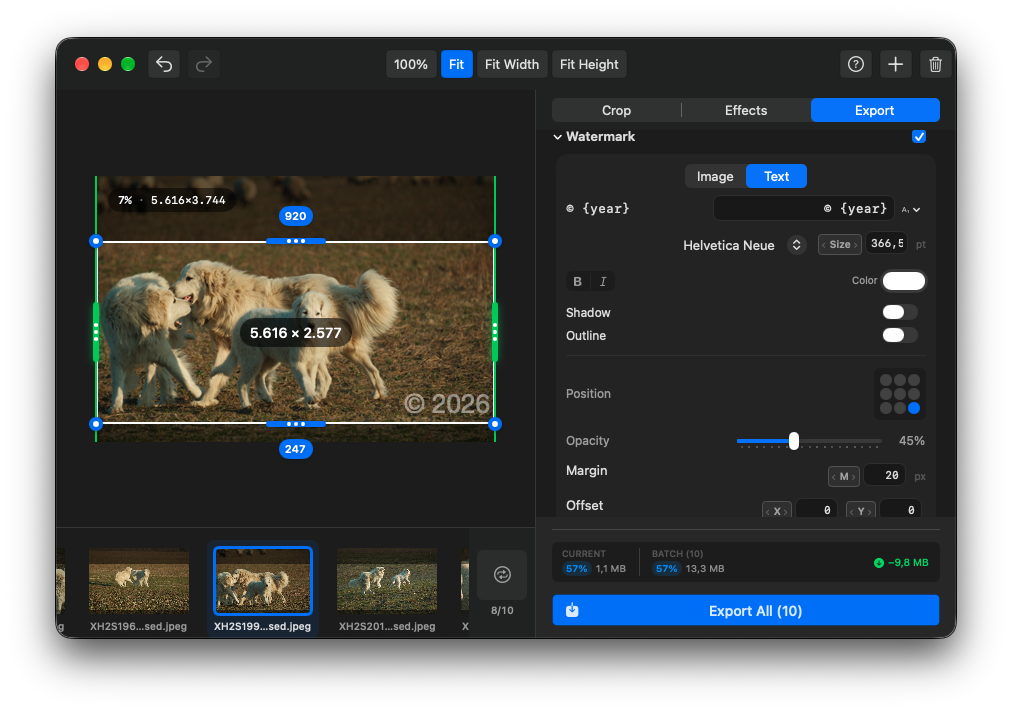The image size is (1012, 712).
Task: Add images with the plus icon
Action: (895, 64)
